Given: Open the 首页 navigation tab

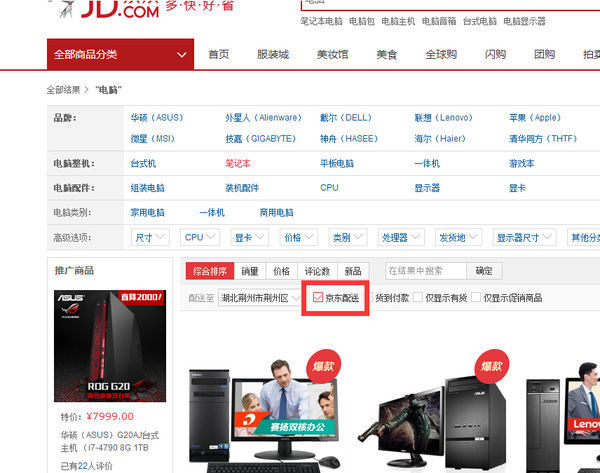Looking at the screenshot, I should click(x=218, y=55).
